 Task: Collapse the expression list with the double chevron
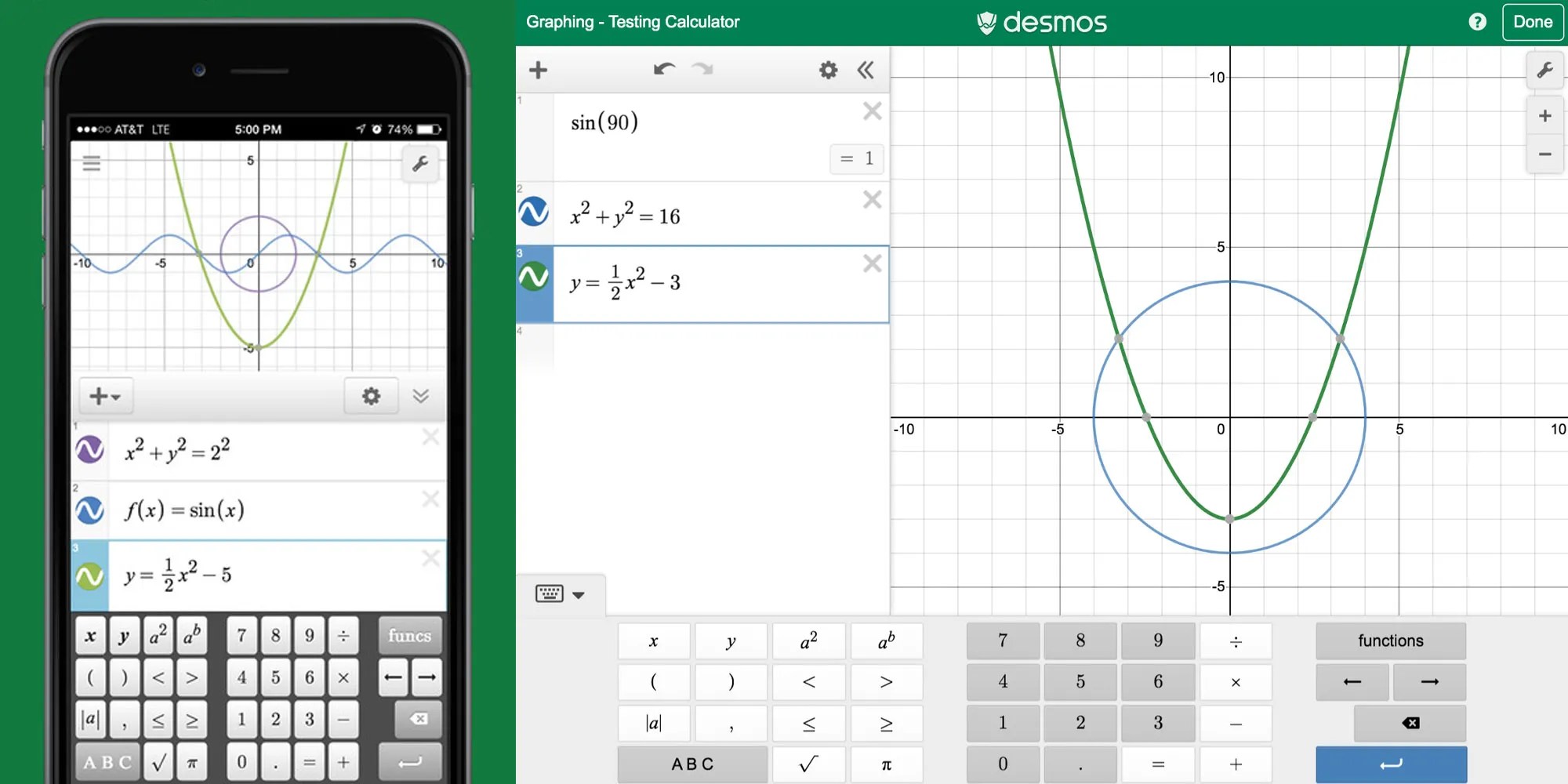pos(866,70)
